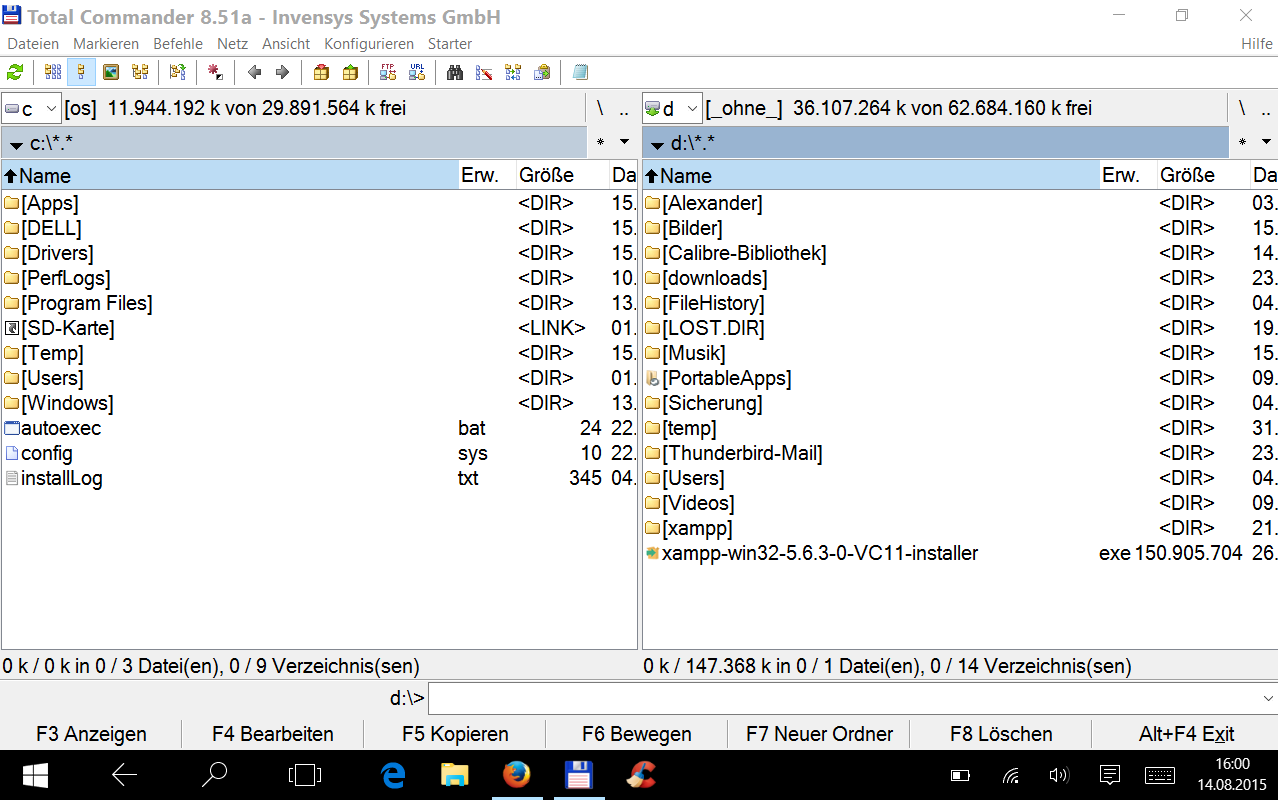The width and height of the screenshot is (1278, 800).
Task: Switch to thumbnail view
Action: [111, 72]
